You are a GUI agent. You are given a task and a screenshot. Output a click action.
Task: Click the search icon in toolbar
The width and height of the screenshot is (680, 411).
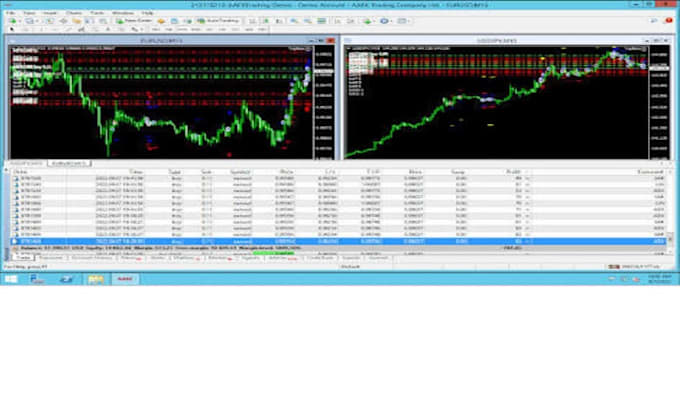[x=654, y=20]
